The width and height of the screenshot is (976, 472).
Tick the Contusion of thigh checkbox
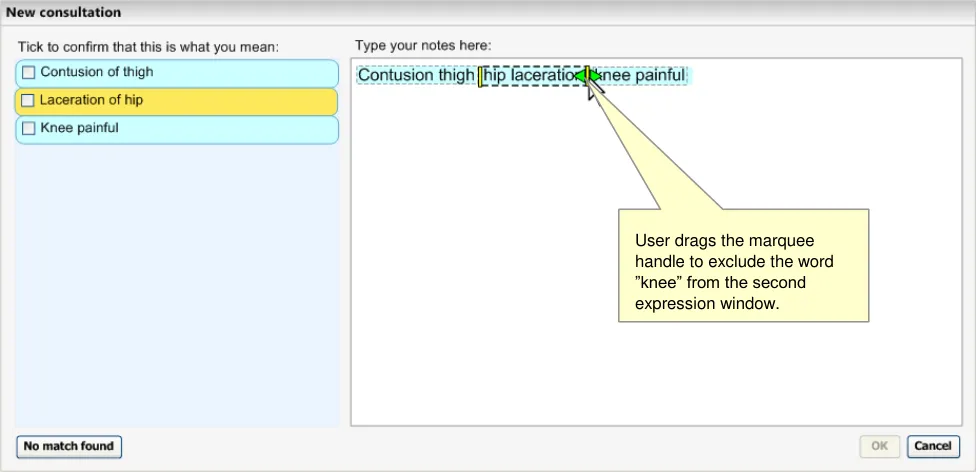pyautogui.click(x=28, y=73)
